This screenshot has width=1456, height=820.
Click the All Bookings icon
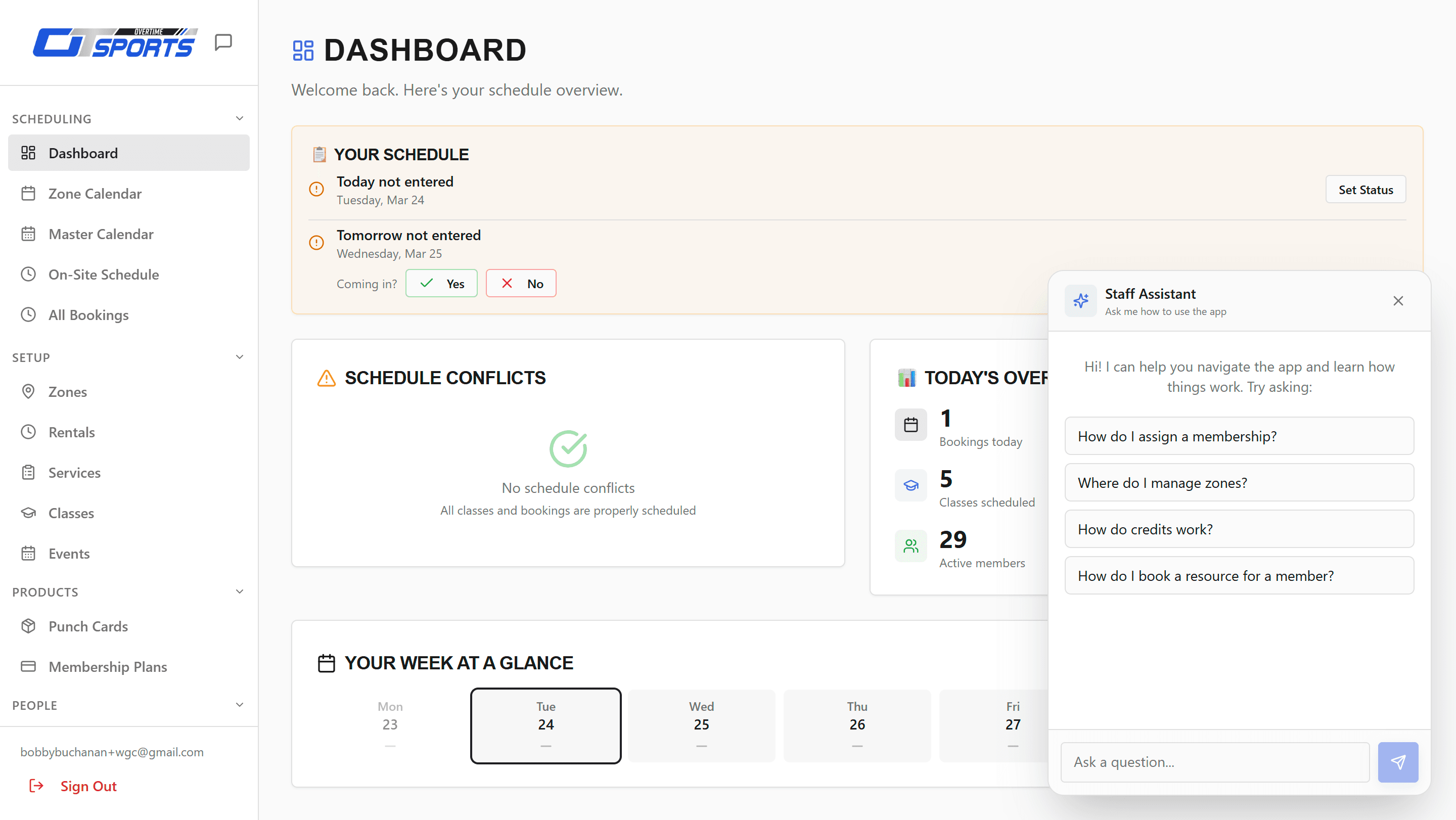pyautogui.click(x=28, y=315)
